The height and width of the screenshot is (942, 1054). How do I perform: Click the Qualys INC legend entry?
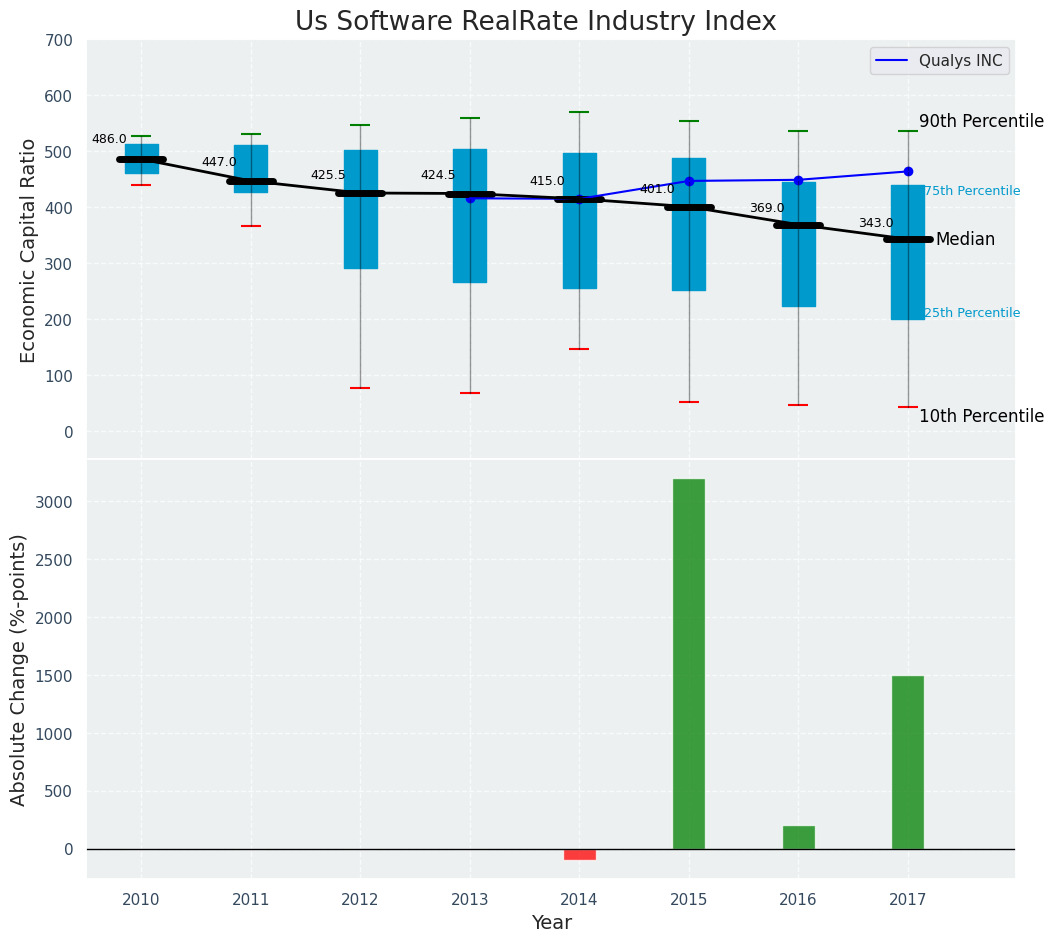tap(940, 61)
